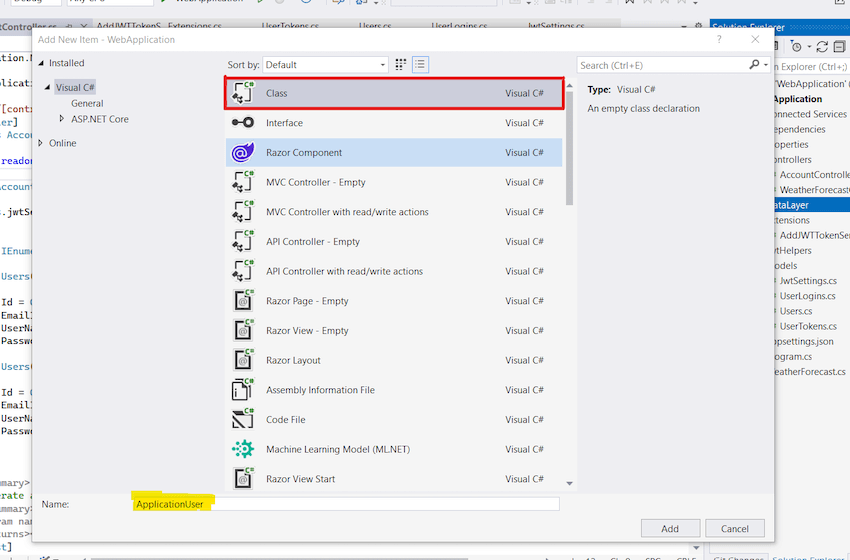Select AccountController file in Solution Explorer
The width and height of the screenshot is (850, 560).
pyautogui.click(x=814, y=175)
